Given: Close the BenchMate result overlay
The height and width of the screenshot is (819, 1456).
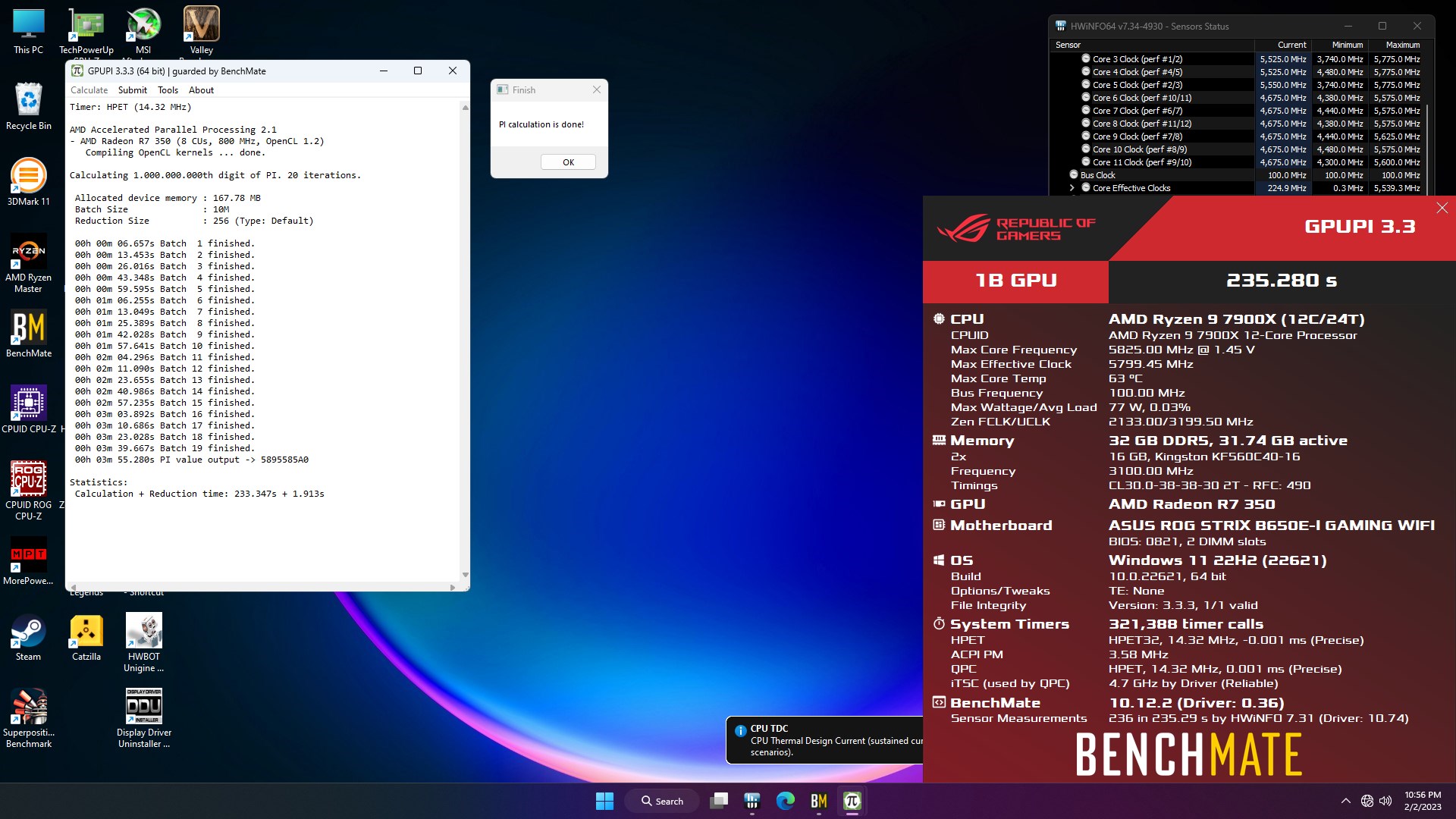Looking at the screenshot, I should pyautogui.click(x=1442, y=208).
